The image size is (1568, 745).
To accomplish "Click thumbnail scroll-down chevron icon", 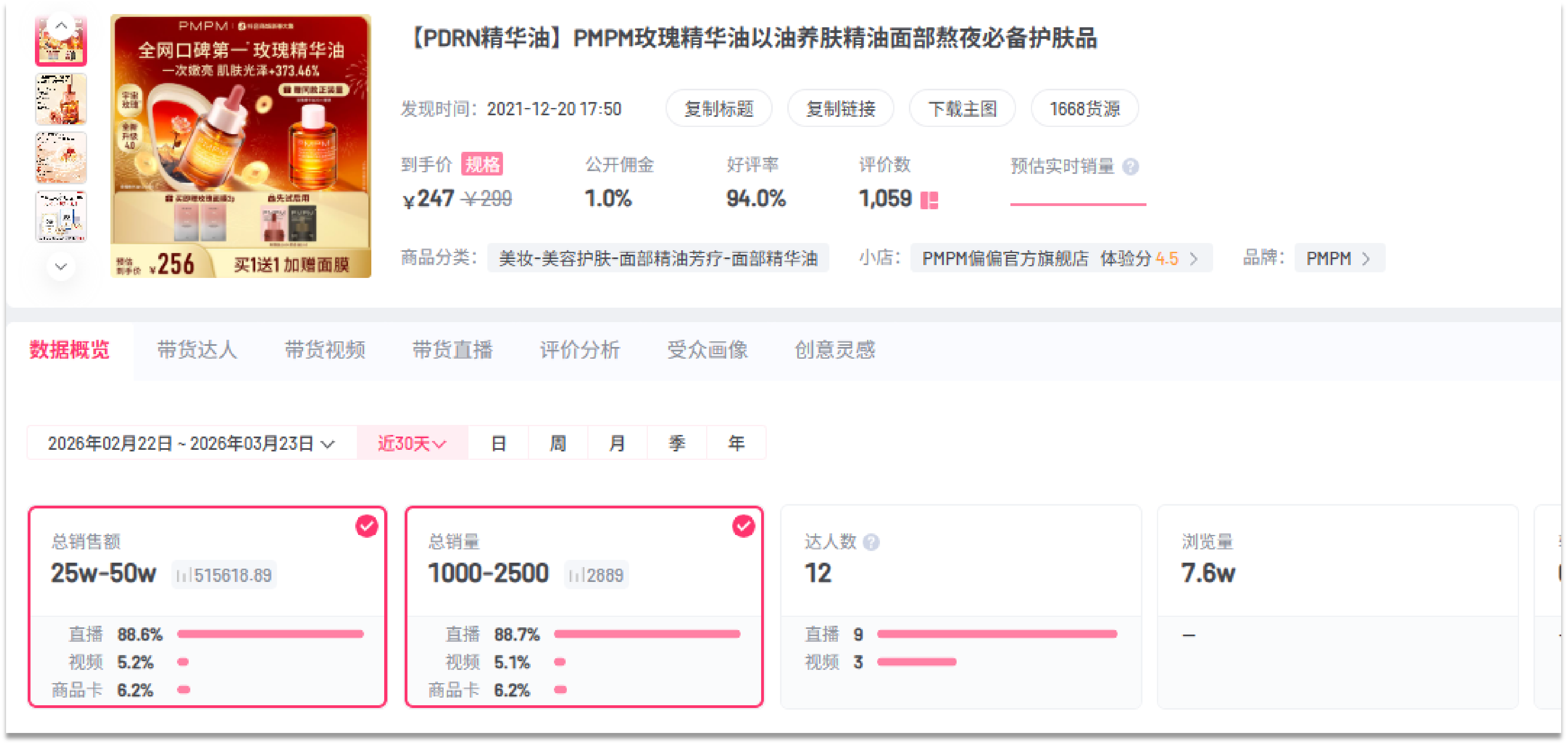I will [61, 266].
